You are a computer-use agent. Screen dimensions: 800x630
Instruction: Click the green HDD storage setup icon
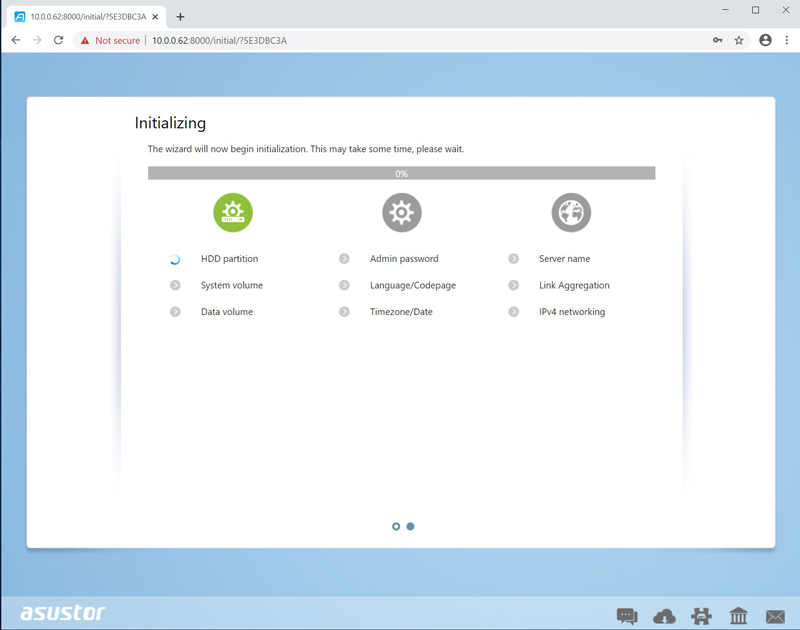pyautogui.click(x=233, y=212)
